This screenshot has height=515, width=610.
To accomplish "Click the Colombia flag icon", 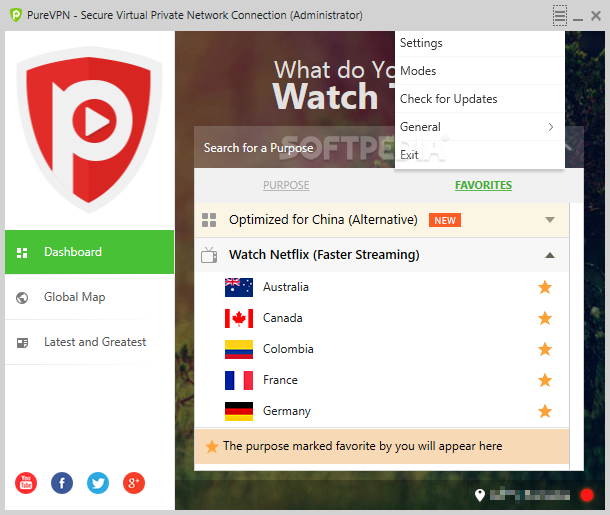I will pyautogui.click(x=239, y=349).
